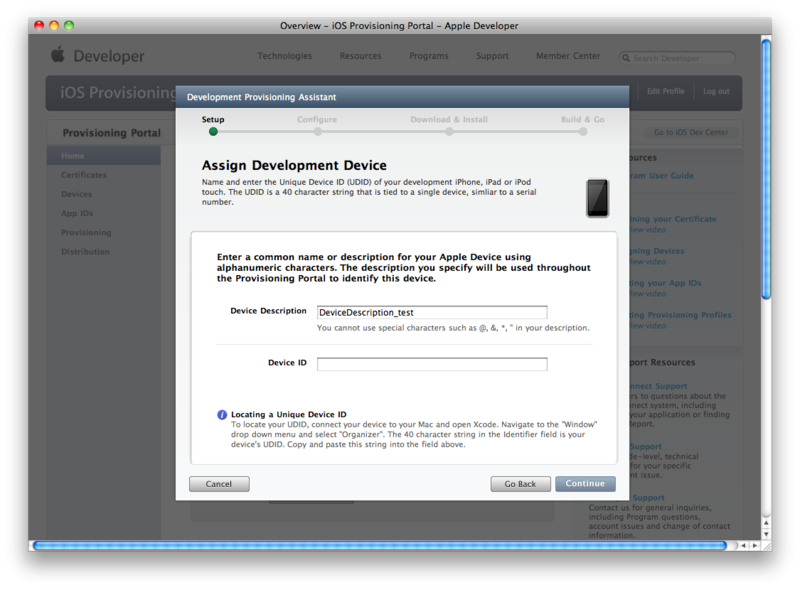Select Distribution in the sidebar
This screenshot has width=800, height=590.
[85, 252]
